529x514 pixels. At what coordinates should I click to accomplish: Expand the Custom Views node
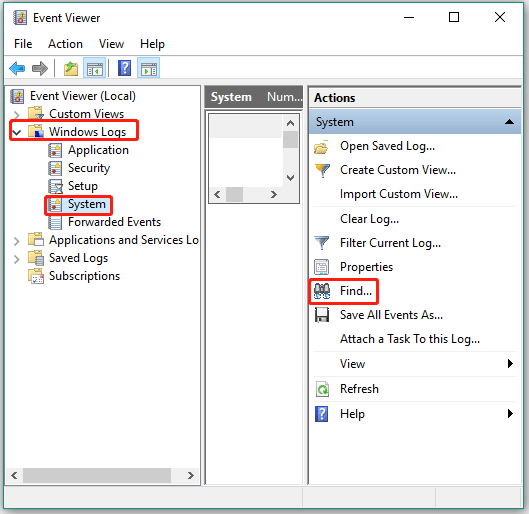17,114
